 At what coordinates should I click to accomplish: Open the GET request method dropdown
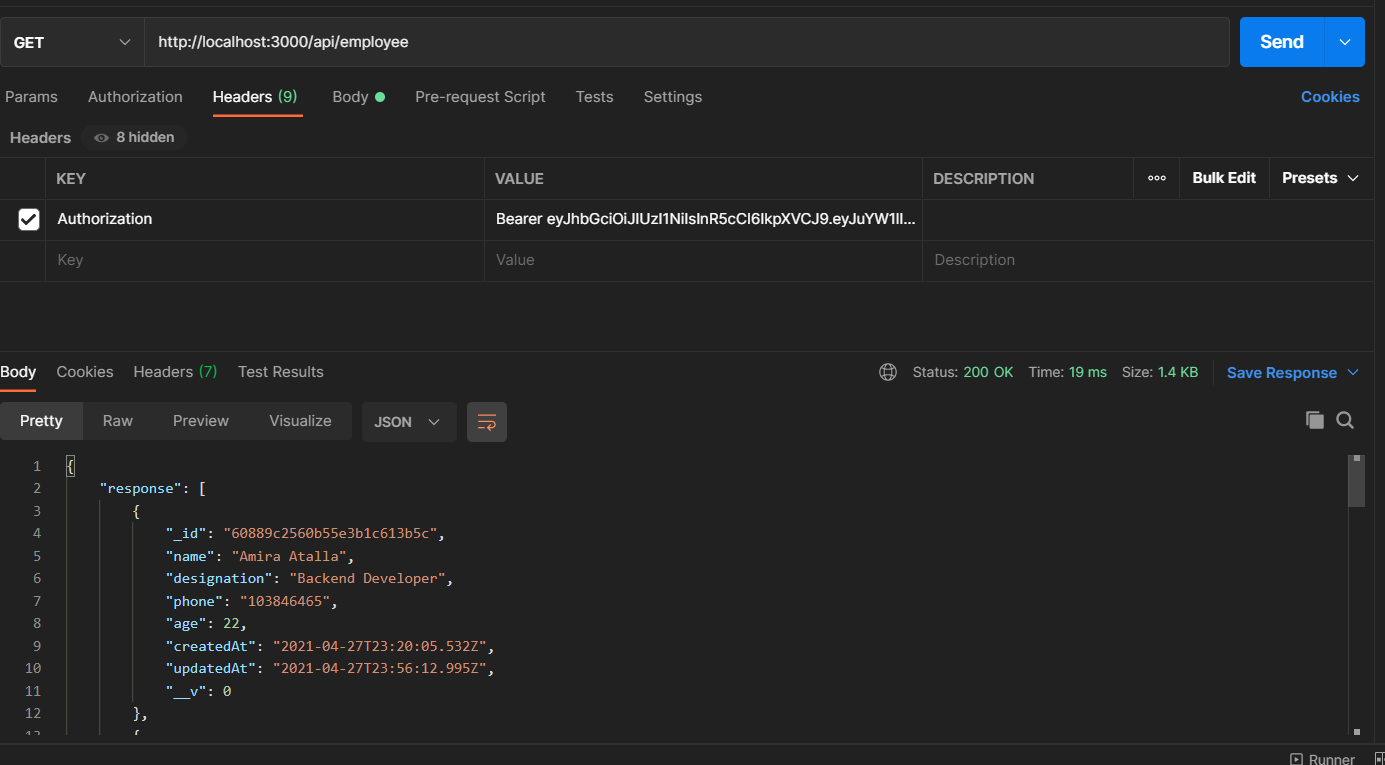70,41
